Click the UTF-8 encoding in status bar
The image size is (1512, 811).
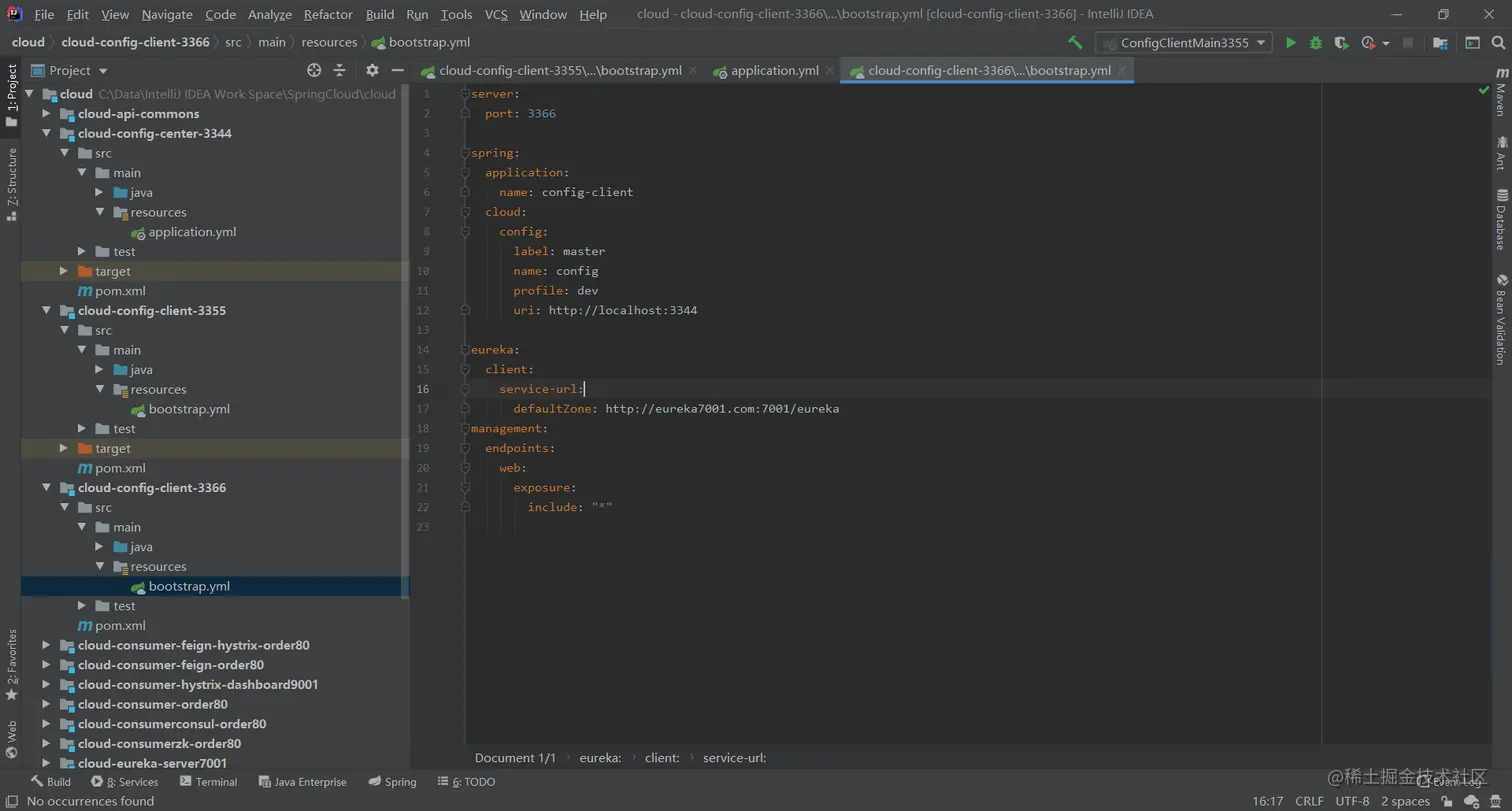click(x=1352, y=801)
